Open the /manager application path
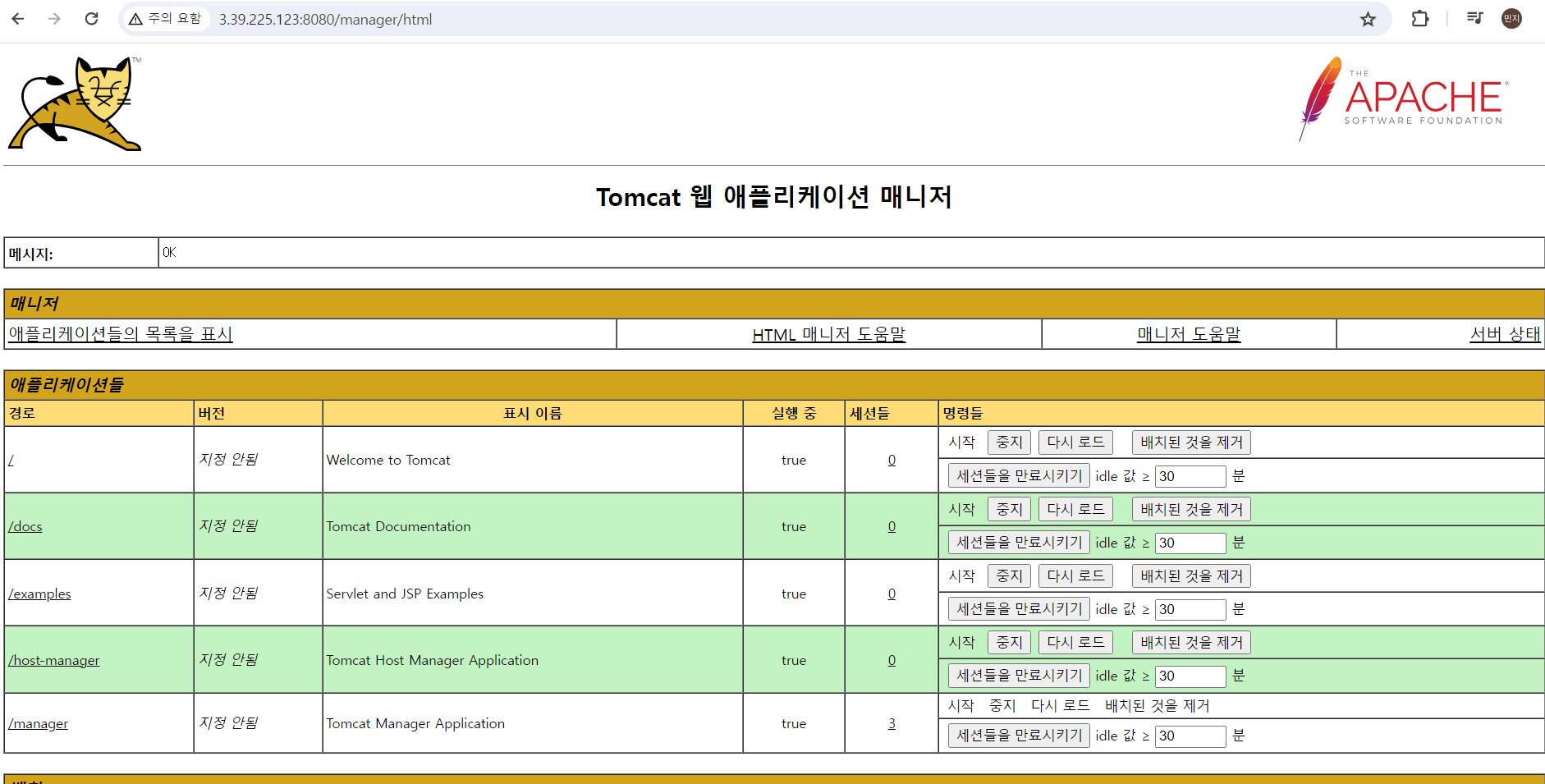This screenshot has width=1545, height=784. tap(39, 724)
